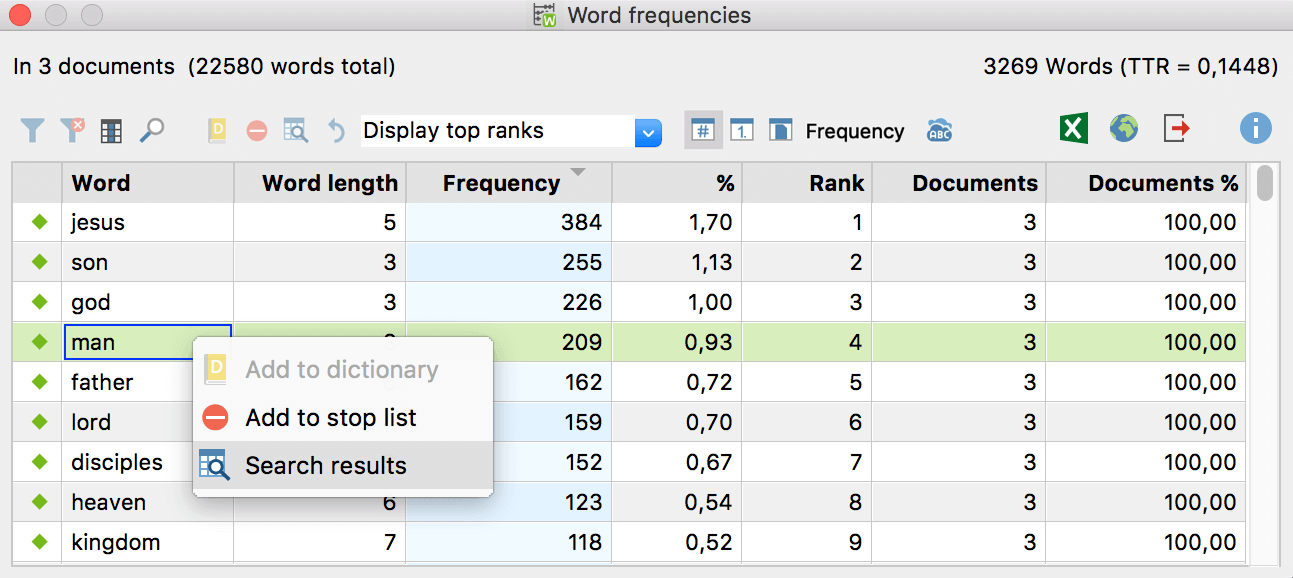
Task: Select the word cell god
Action: (148, 302)
